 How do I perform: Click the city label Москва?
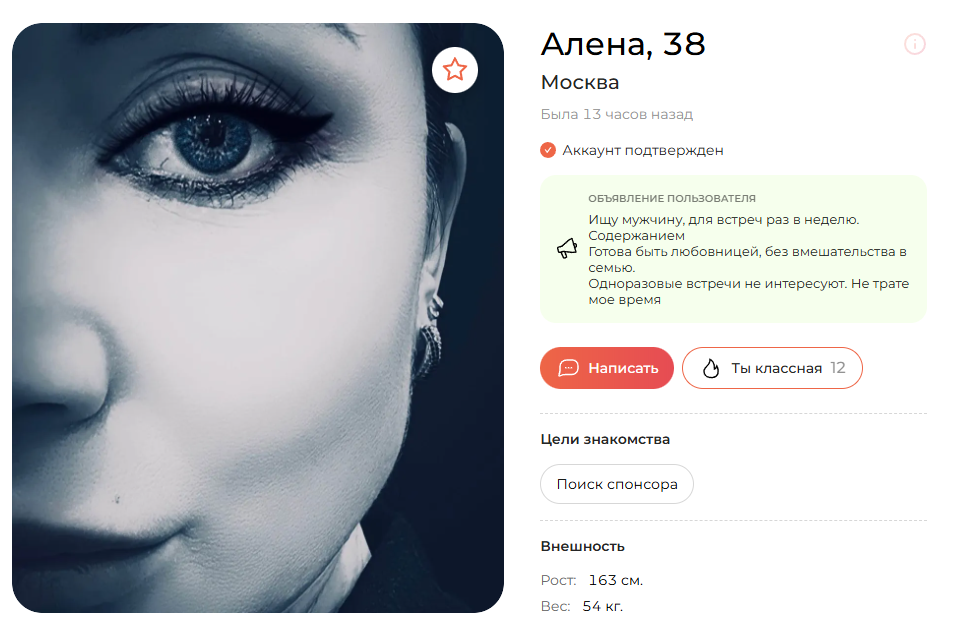pos(580,82)
